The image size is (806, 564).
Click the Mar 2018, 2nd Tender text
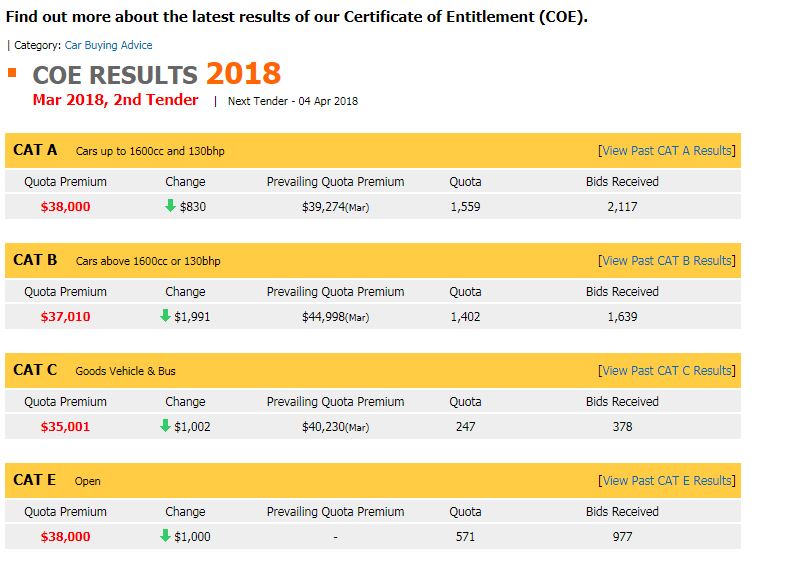(115, 100)
